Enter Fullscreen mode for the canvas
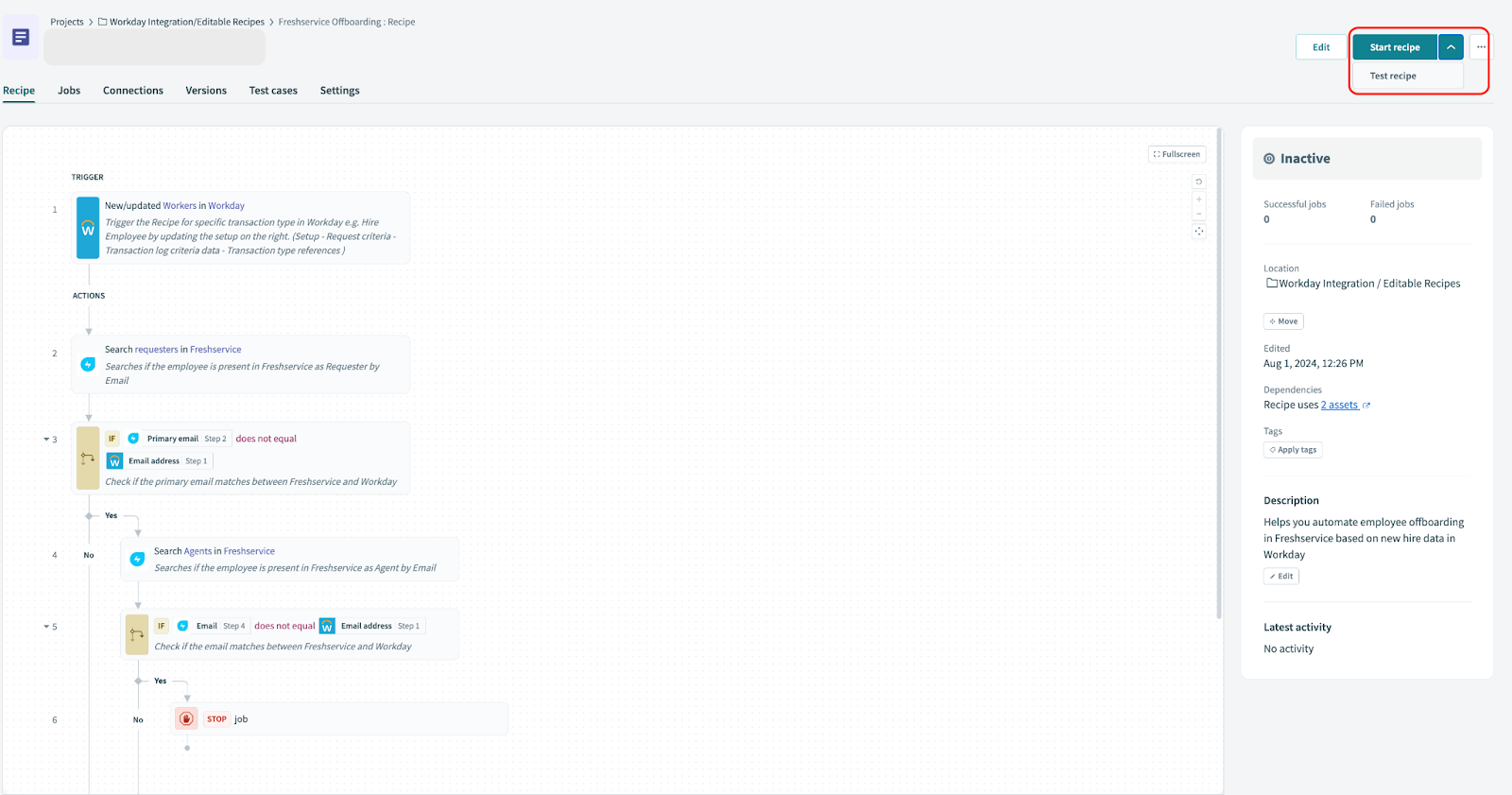 pos(1177,154)
